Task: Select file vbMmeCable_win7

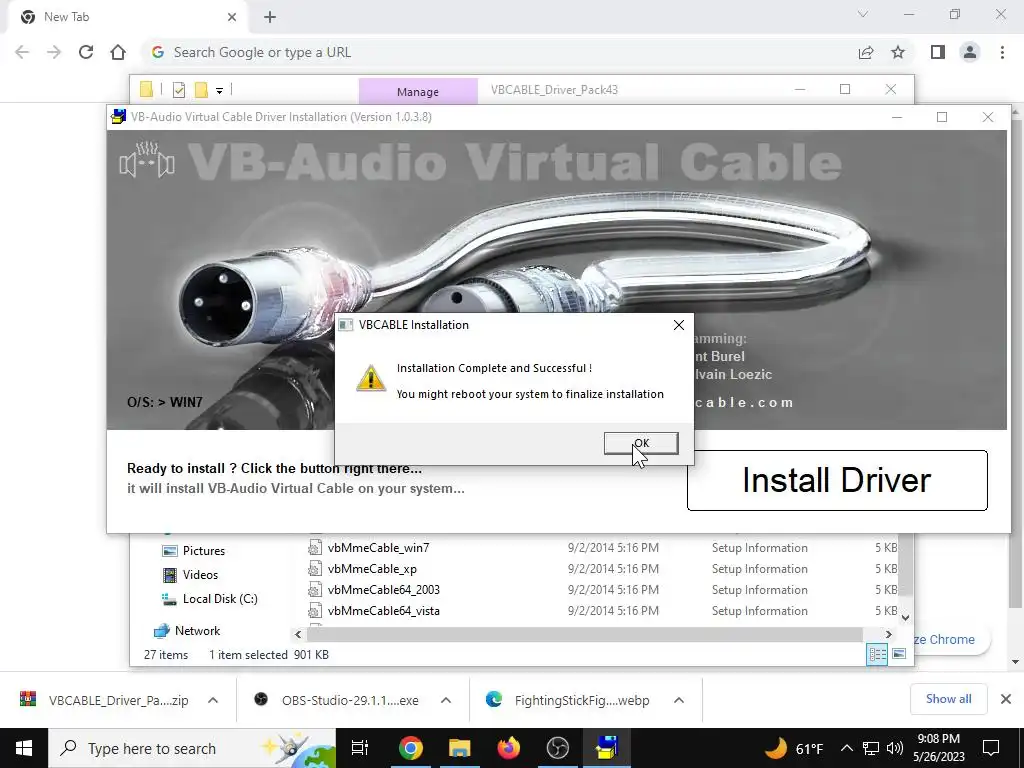Action: [x=378, y=548]
